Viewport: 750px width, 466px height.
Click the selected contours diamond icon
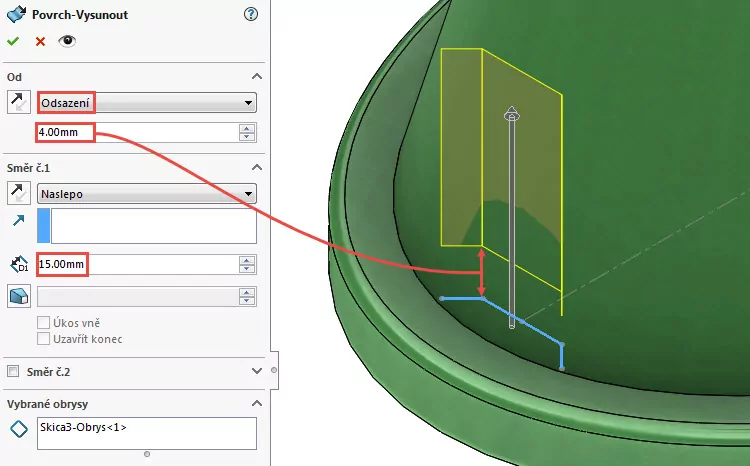pos(19,429)
